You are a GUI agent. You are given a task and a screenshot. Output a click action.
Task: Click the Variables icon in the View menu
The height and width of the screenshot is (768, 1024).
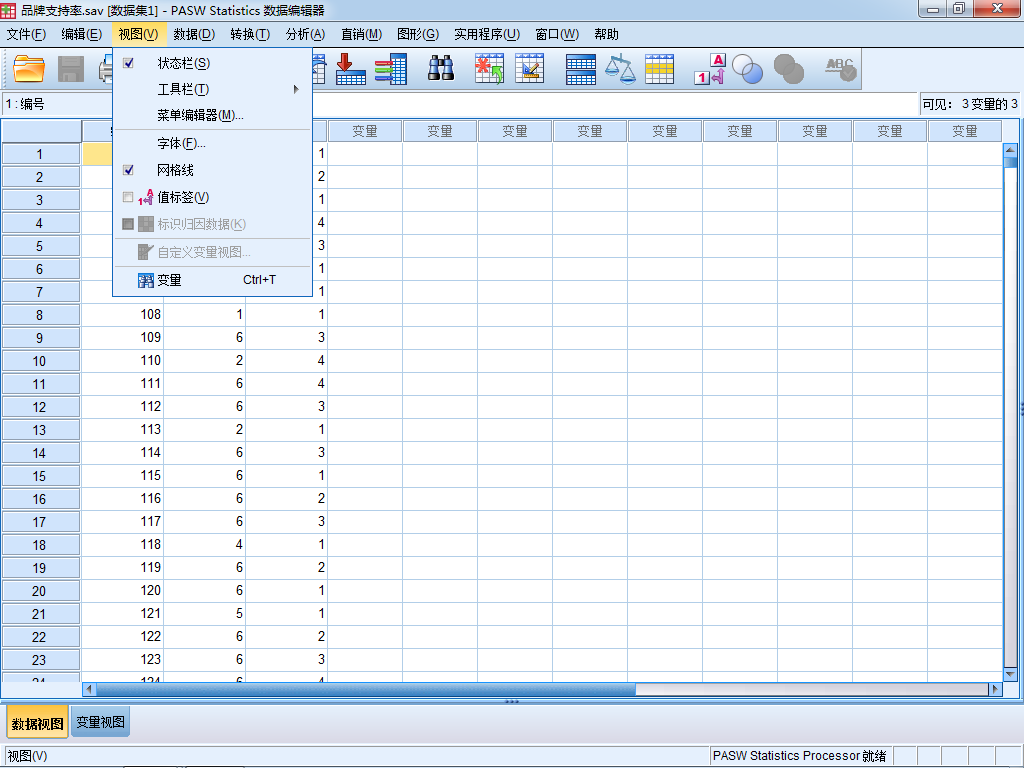click(x=146, y=280)
